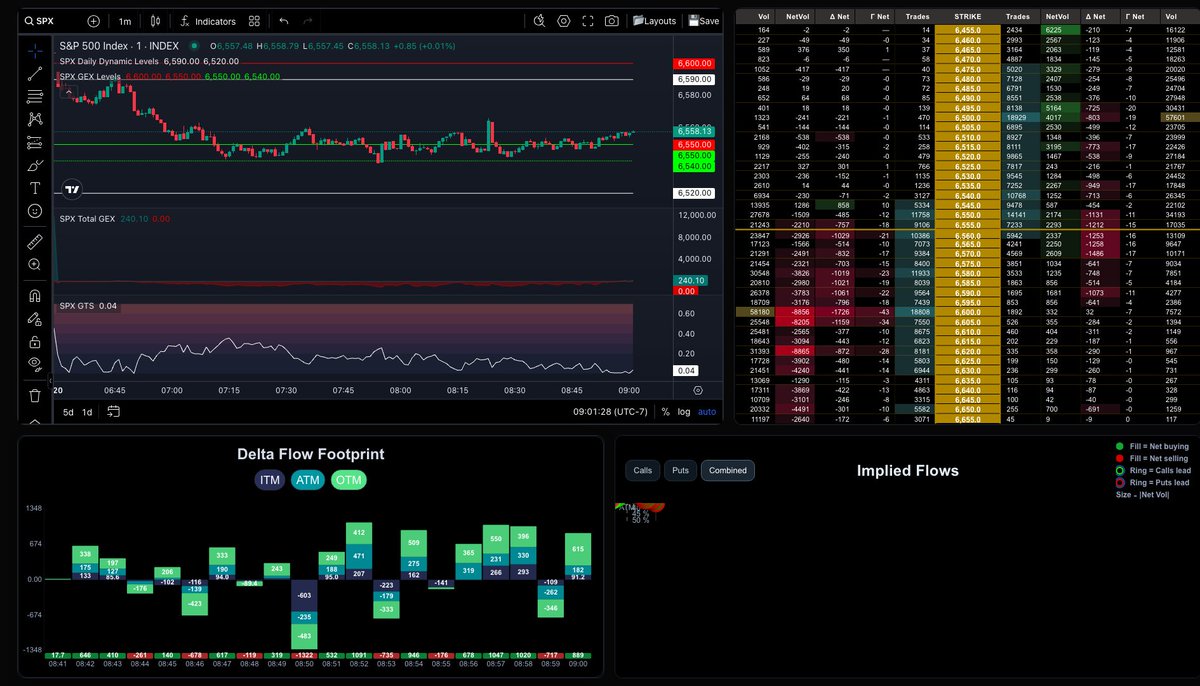The image size is (1200, 686).
Task: Click the 09:00 bar in Delta Flow
Action: [x=578, y=557]
